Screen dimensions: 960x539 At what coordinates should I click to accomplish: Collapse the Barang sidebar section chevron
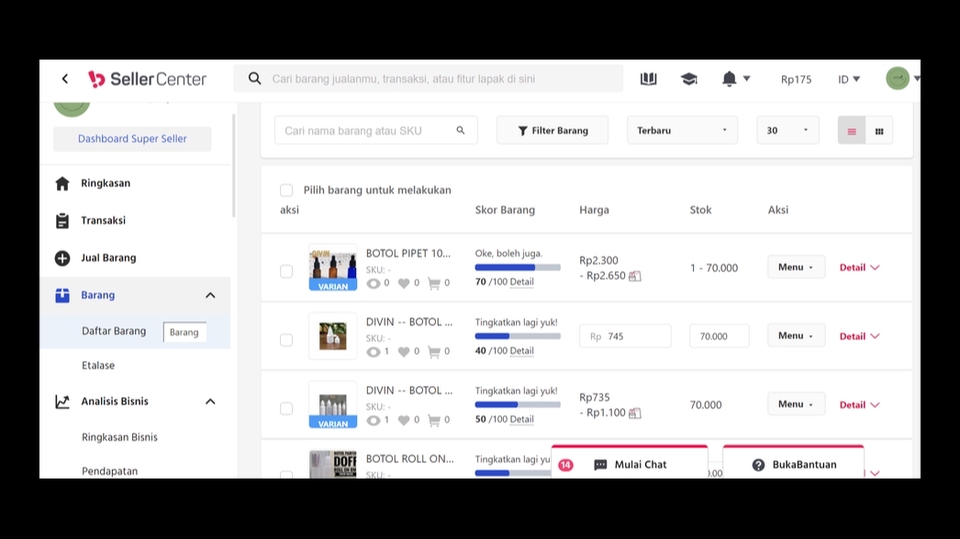tap(210, 295)
